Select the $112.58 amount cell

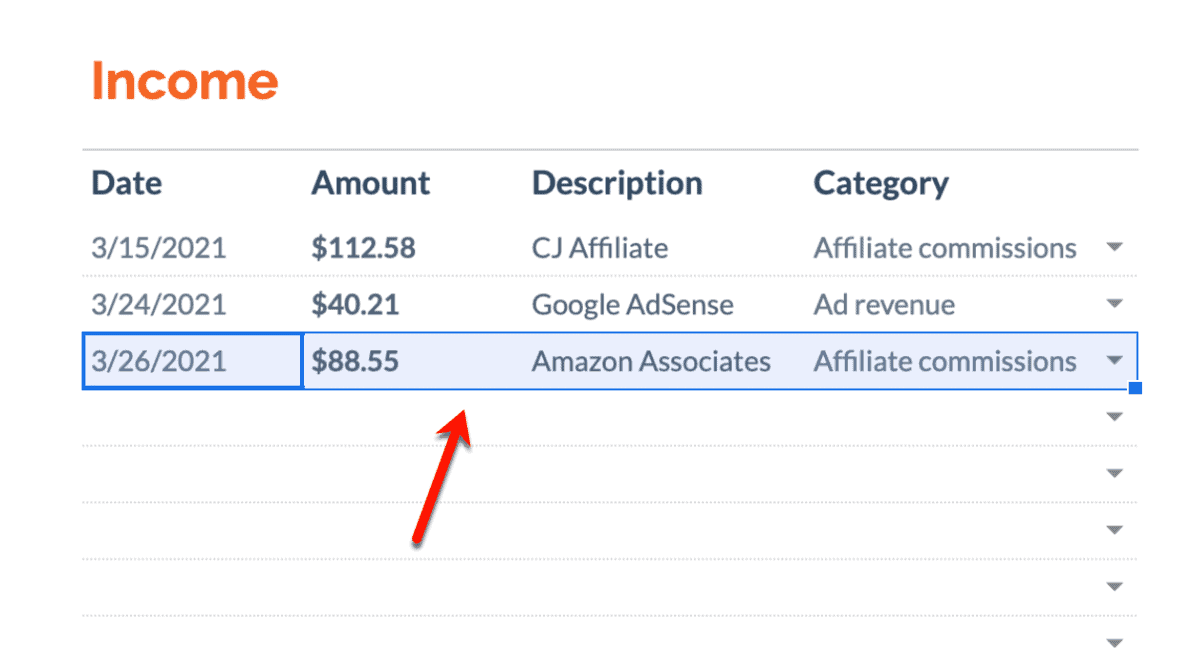coord(413,248)
